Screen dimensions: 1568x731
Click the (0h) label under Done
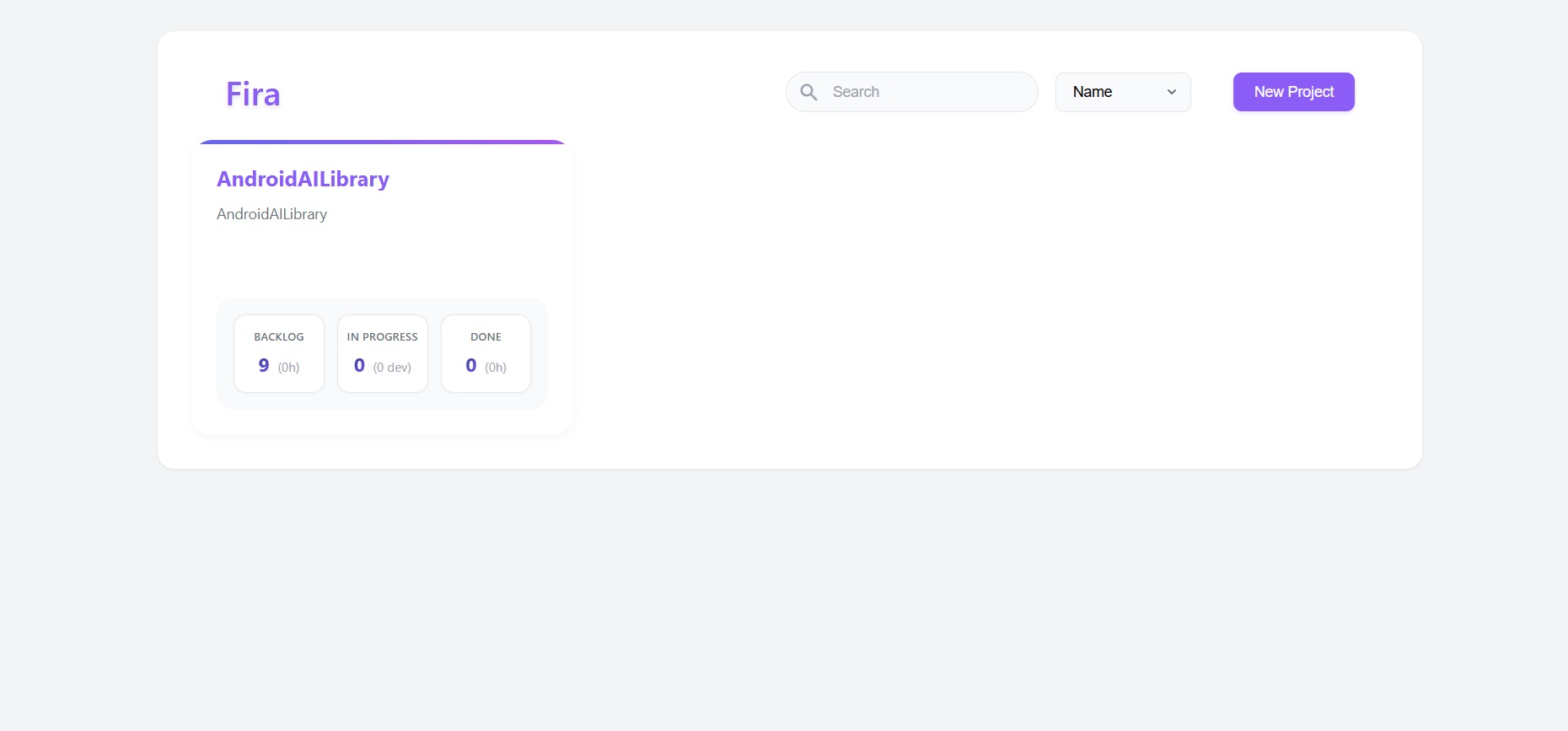tap(496, 368)
